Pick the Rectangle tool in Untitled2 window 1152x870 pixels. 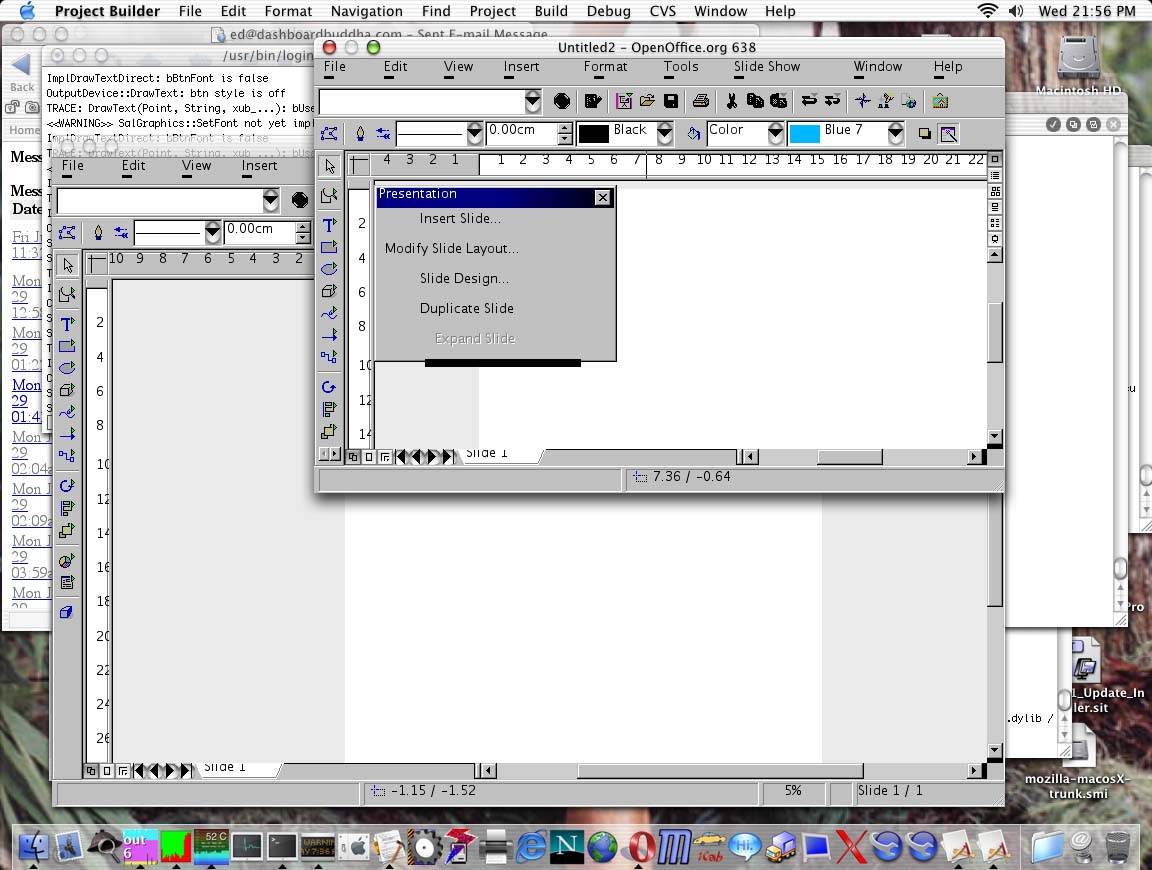coord(329,247)
